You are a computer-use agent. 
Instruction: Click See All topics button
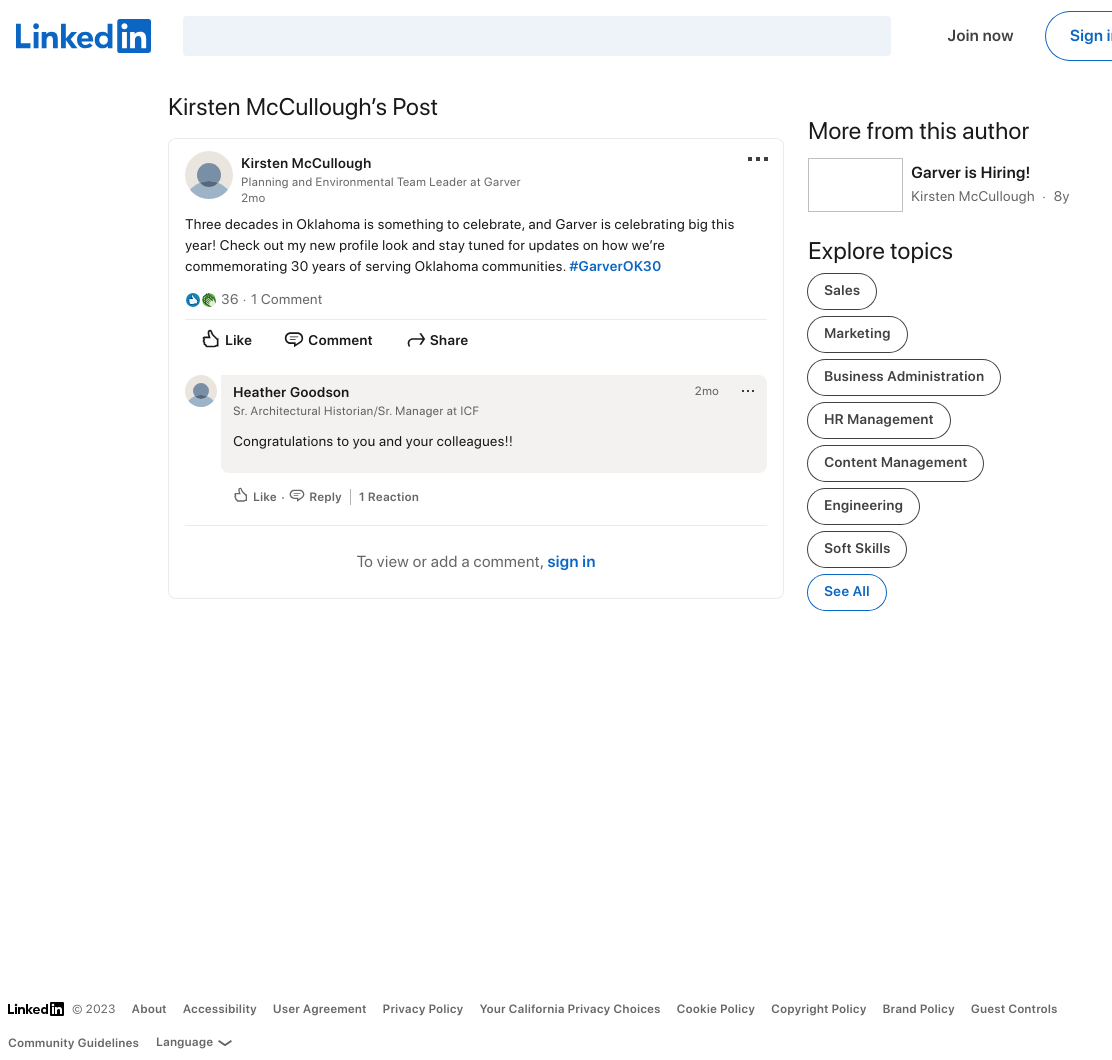(x=847, y=592)
